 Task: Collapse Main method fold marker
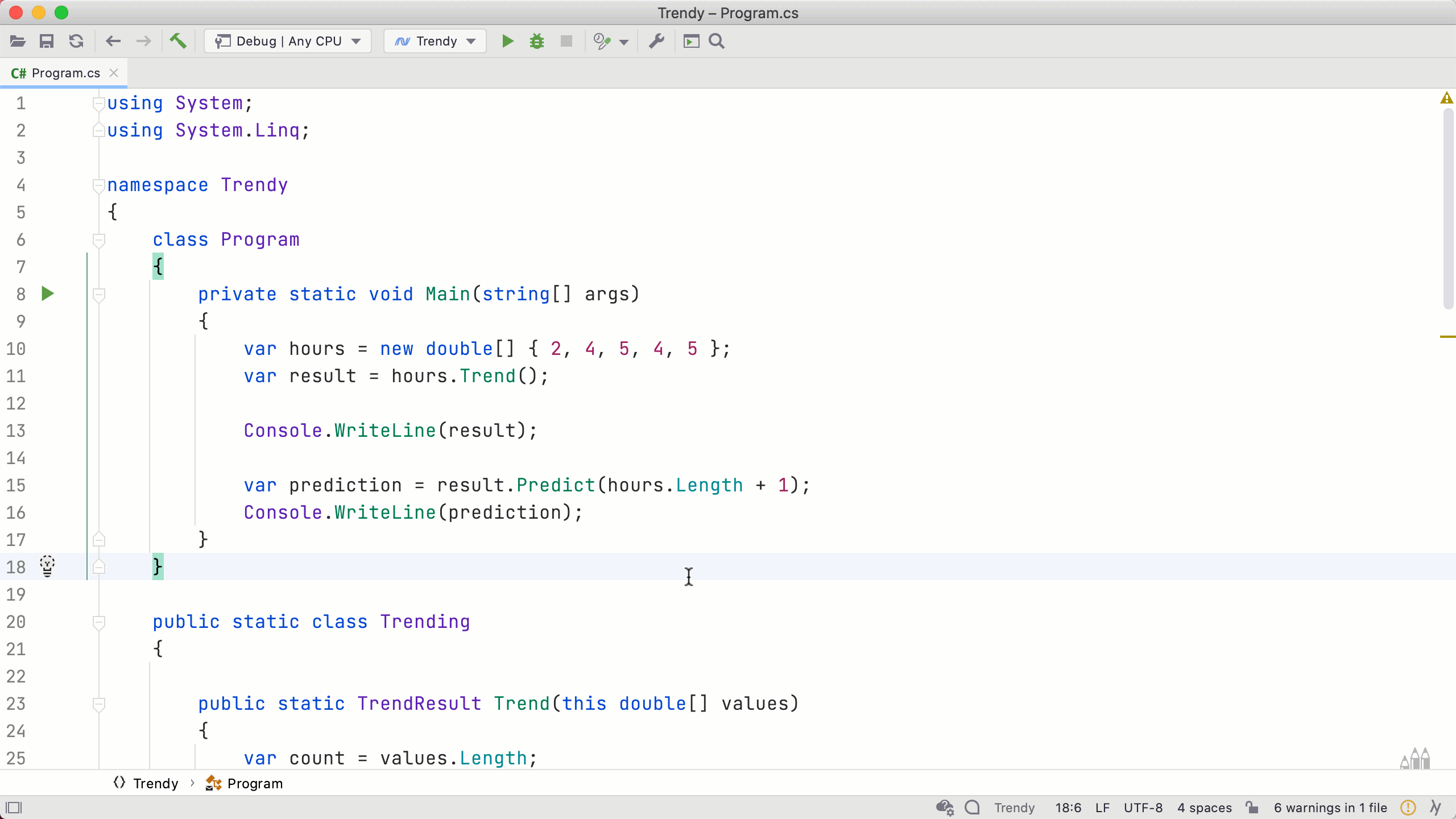98,295
